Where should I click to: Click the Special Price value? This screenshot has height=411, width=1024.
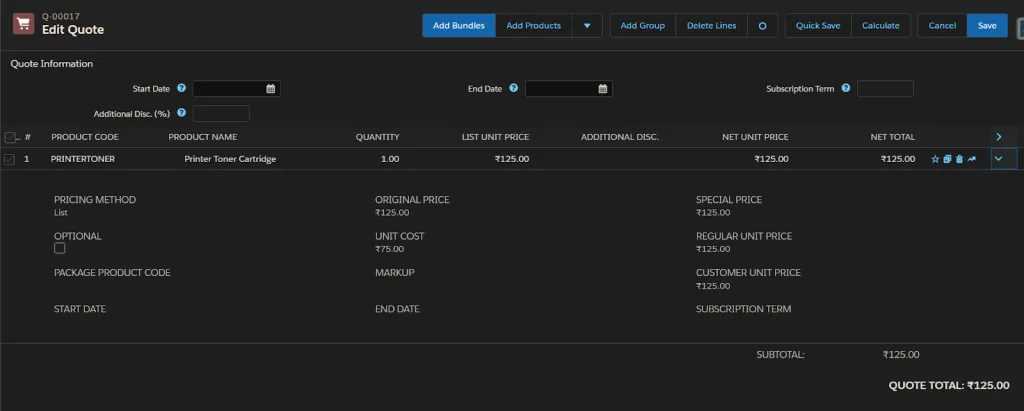[713, 213]
